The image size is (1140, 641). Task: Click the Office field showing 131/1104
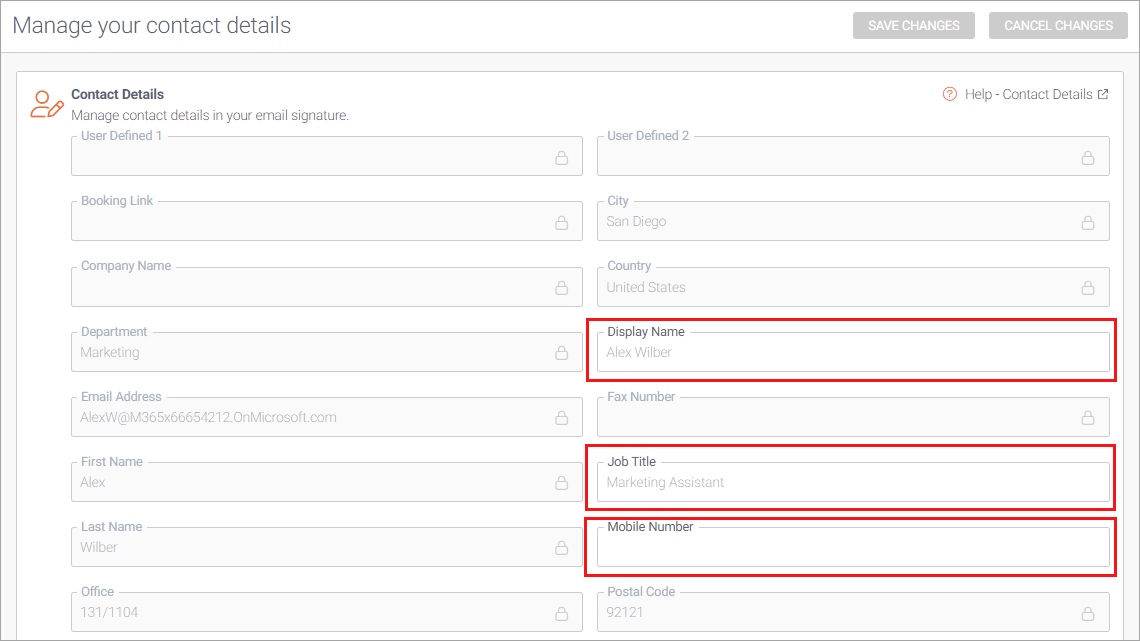pyautogui.click(x=310, y=613)
